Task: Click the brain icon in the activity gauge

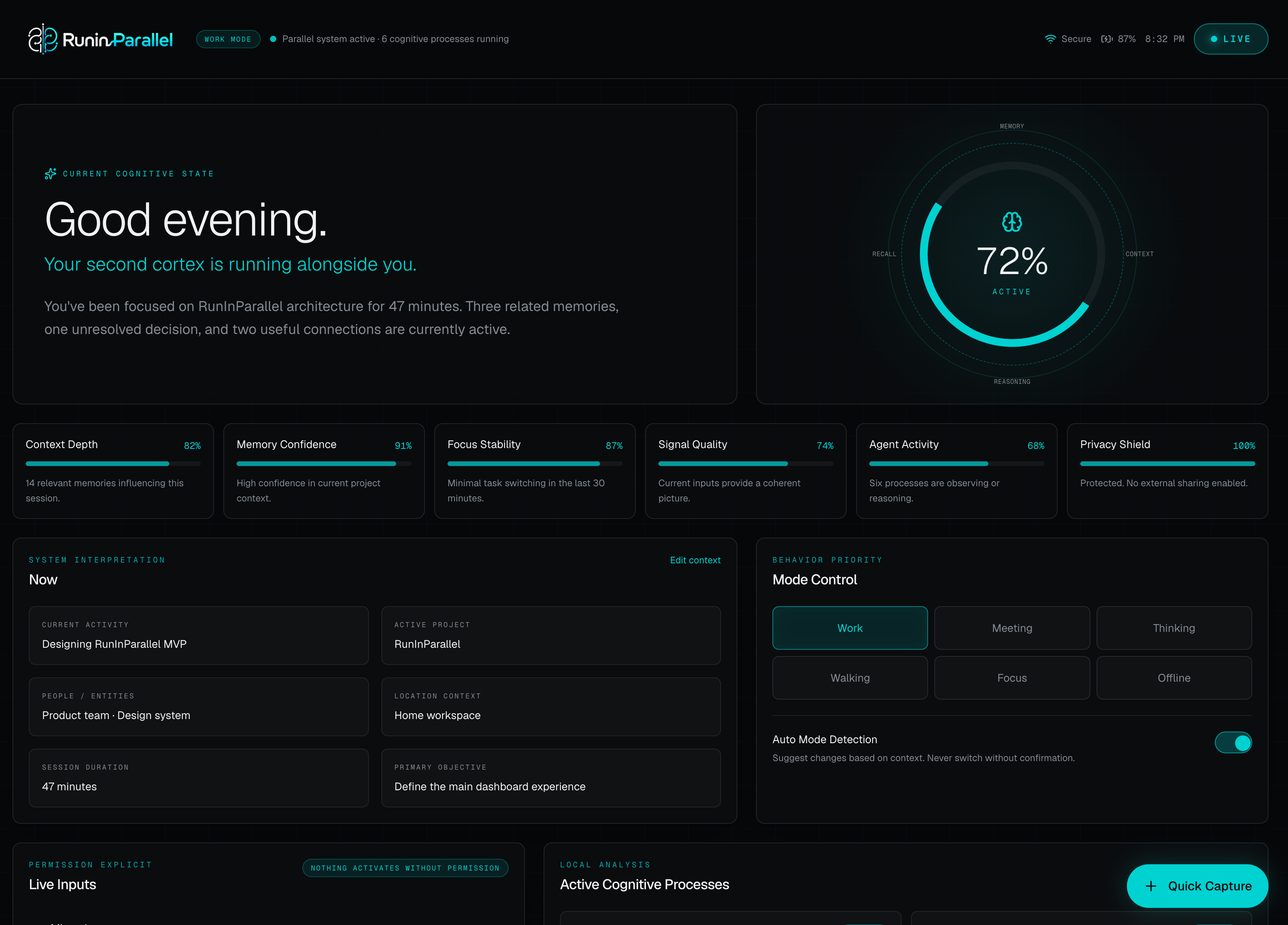Action: point(1011,222)
